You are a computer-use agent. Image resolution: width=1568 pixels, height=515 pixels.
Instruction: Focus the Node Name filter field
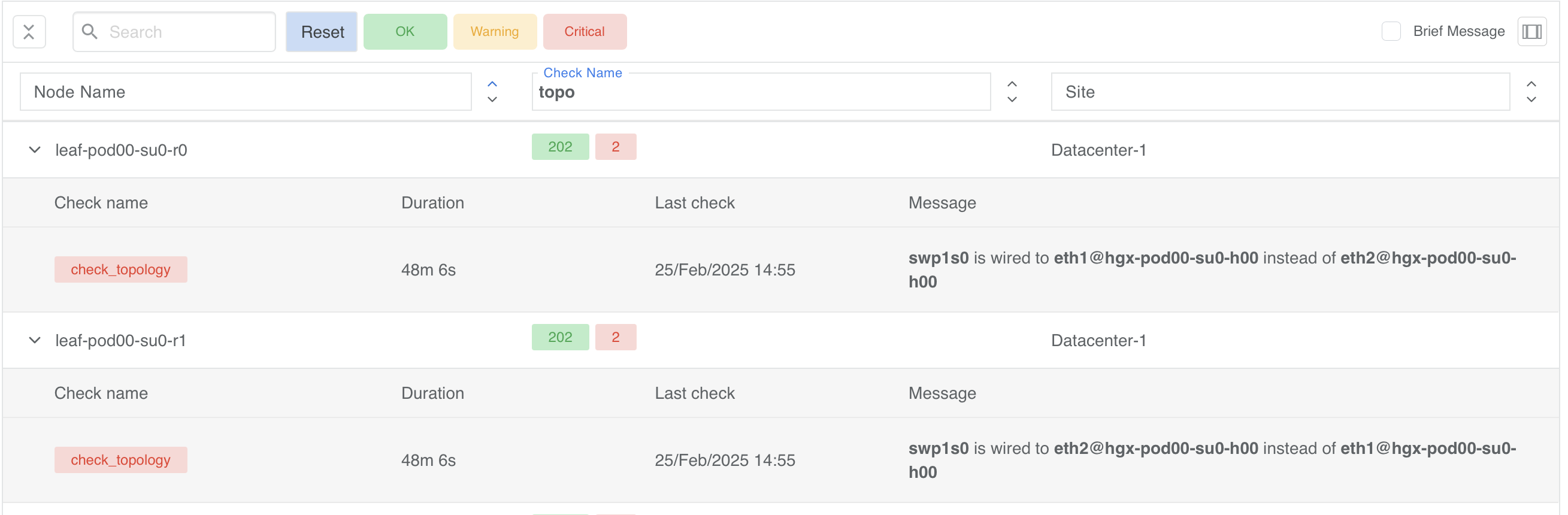point(246,92)
